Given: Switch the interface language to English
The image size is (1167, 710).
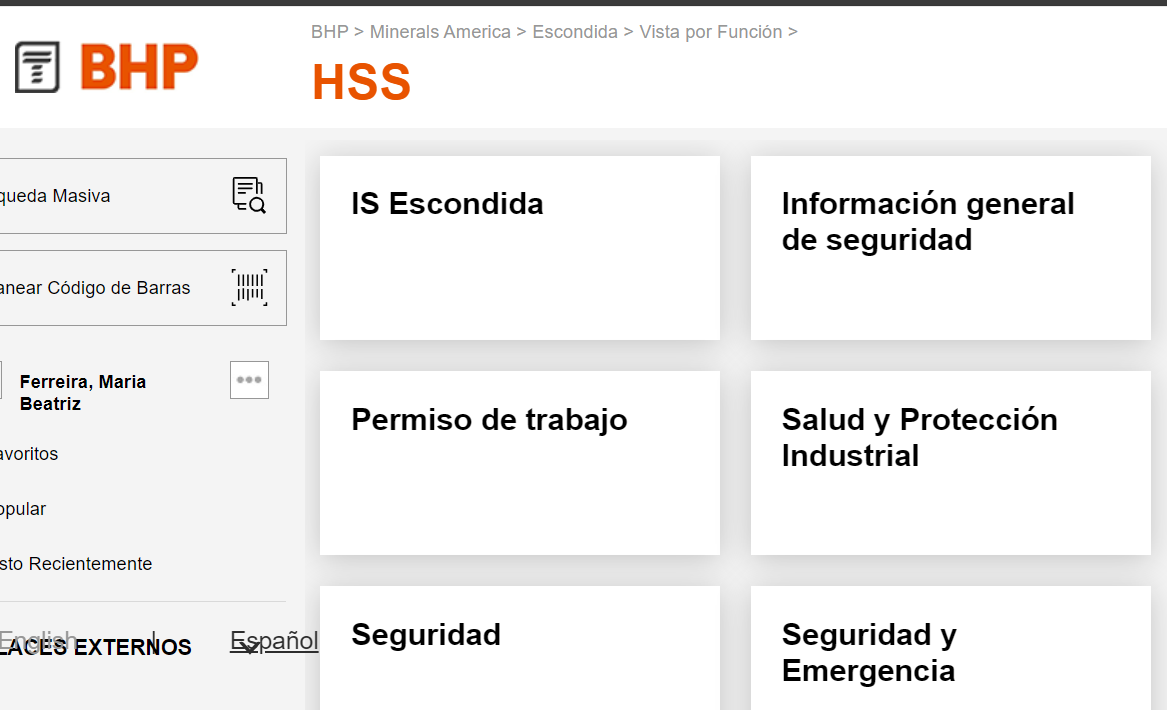Looking at the screenshot, I should click(38, 640).
